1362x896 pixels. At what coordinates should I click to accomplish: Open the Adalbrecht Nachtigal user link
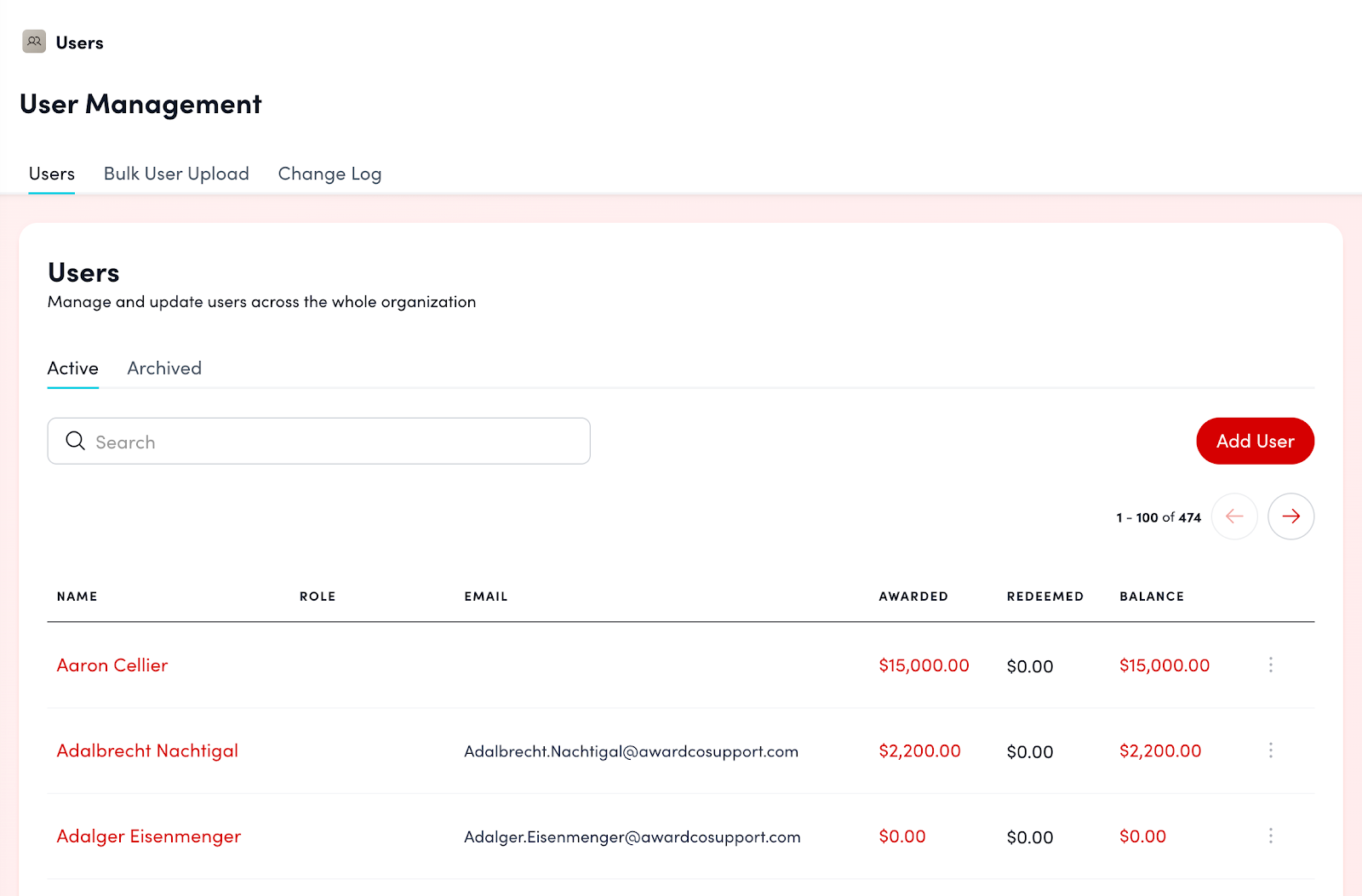147,750
